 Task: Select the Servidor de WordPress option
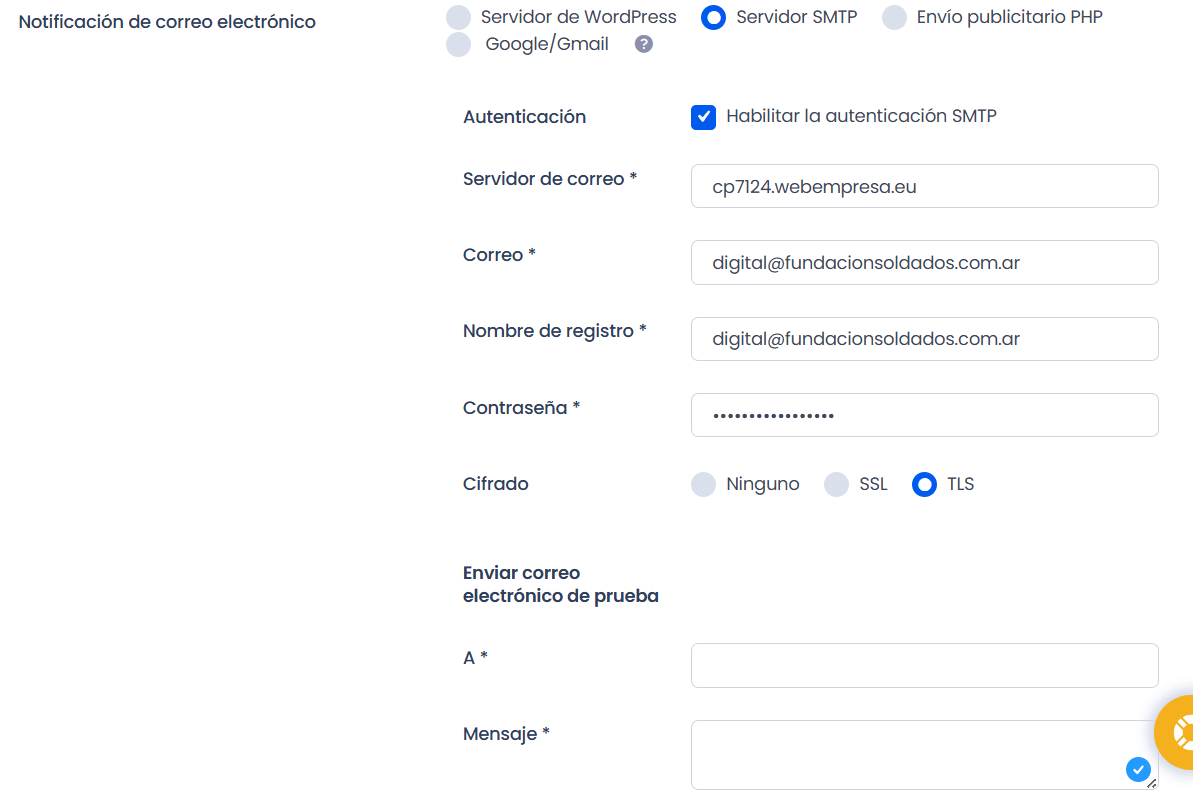coord(458,17)
